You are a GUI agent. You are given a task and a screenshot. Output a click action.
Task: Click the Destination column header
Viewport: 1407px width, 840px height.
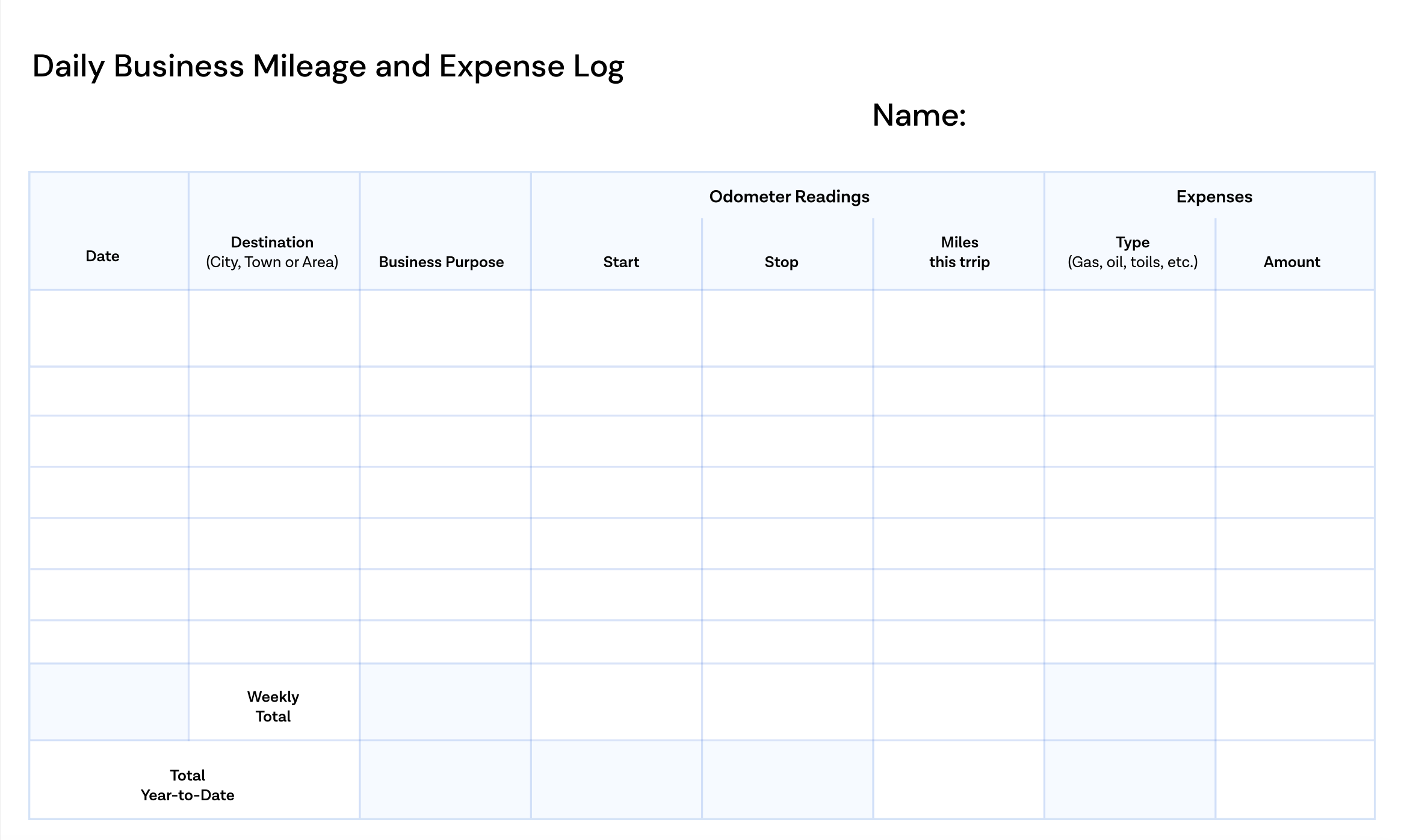[x=272, y=252]
